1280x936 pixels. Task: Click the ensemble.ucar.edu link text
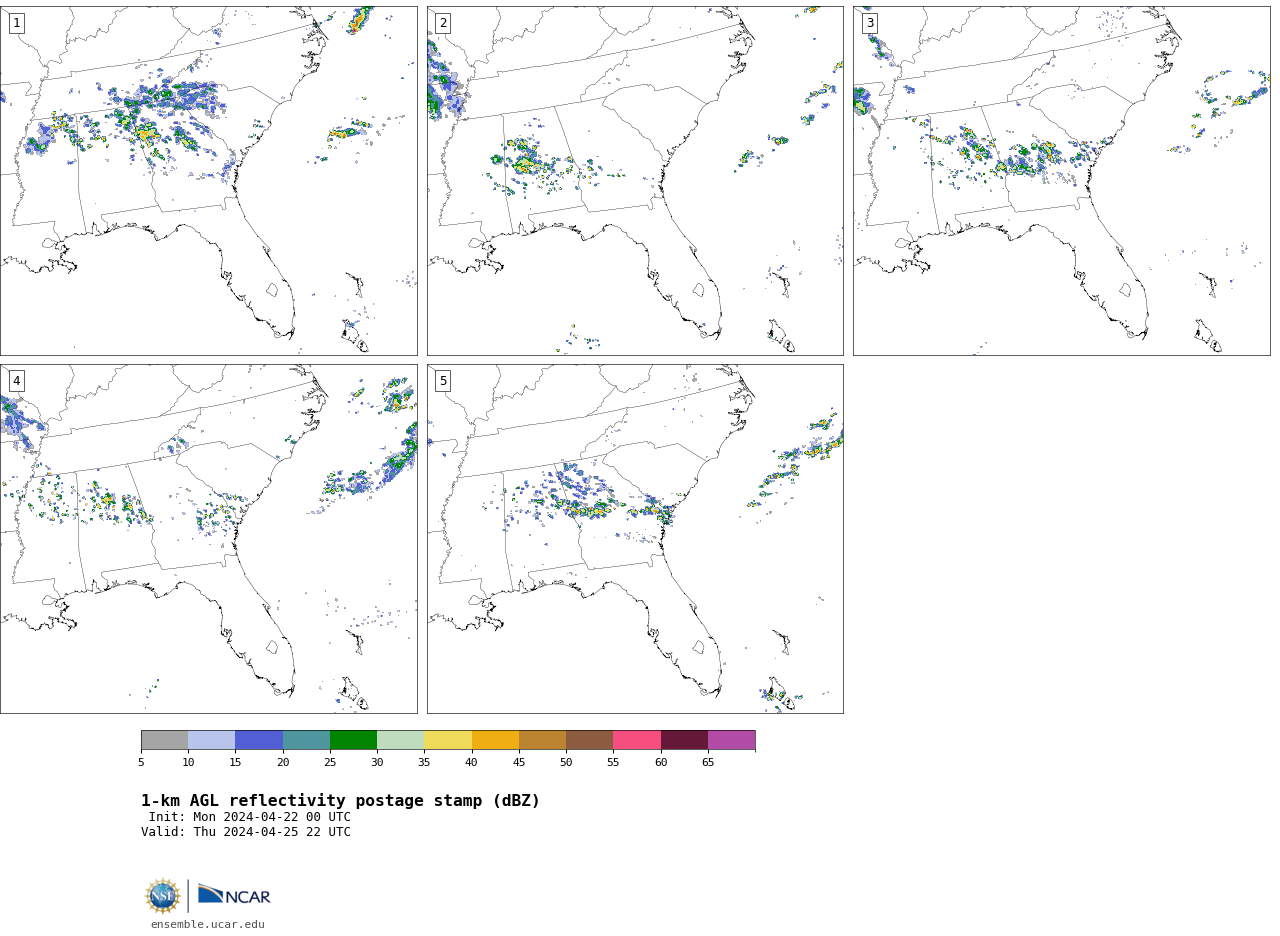(x=208, y=924)
